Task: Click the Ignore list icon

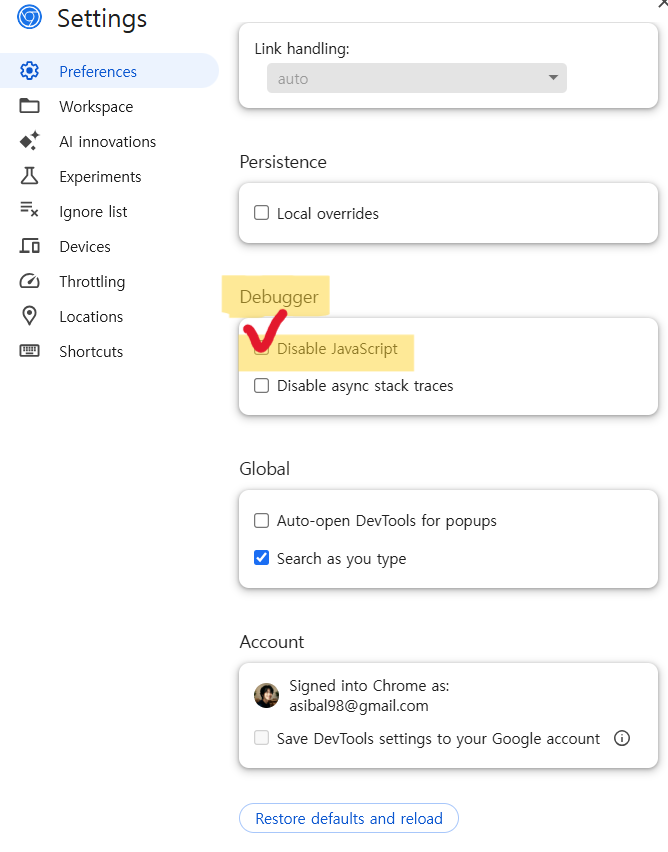Action: coord(29,210)
